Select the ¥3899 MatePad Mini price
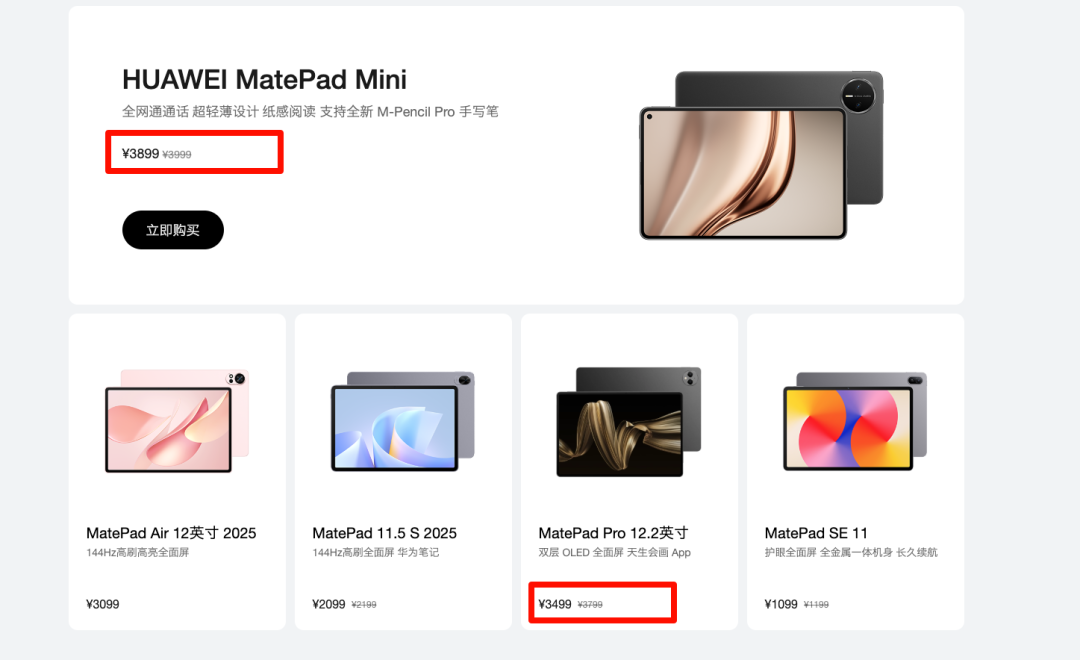The width and height of the screenshot is (1080, 660). coord(141,154)
